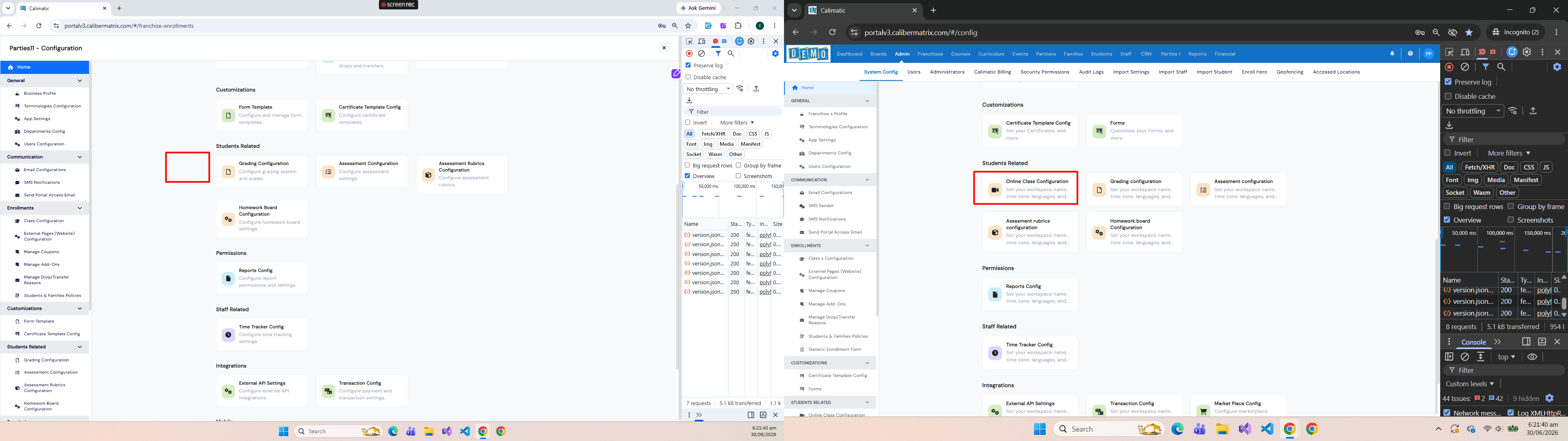Toggle device toolbar in left window DevTools
Image resolution: width=1568 pixels, height=441 pixels.
(x=701, y=41)
